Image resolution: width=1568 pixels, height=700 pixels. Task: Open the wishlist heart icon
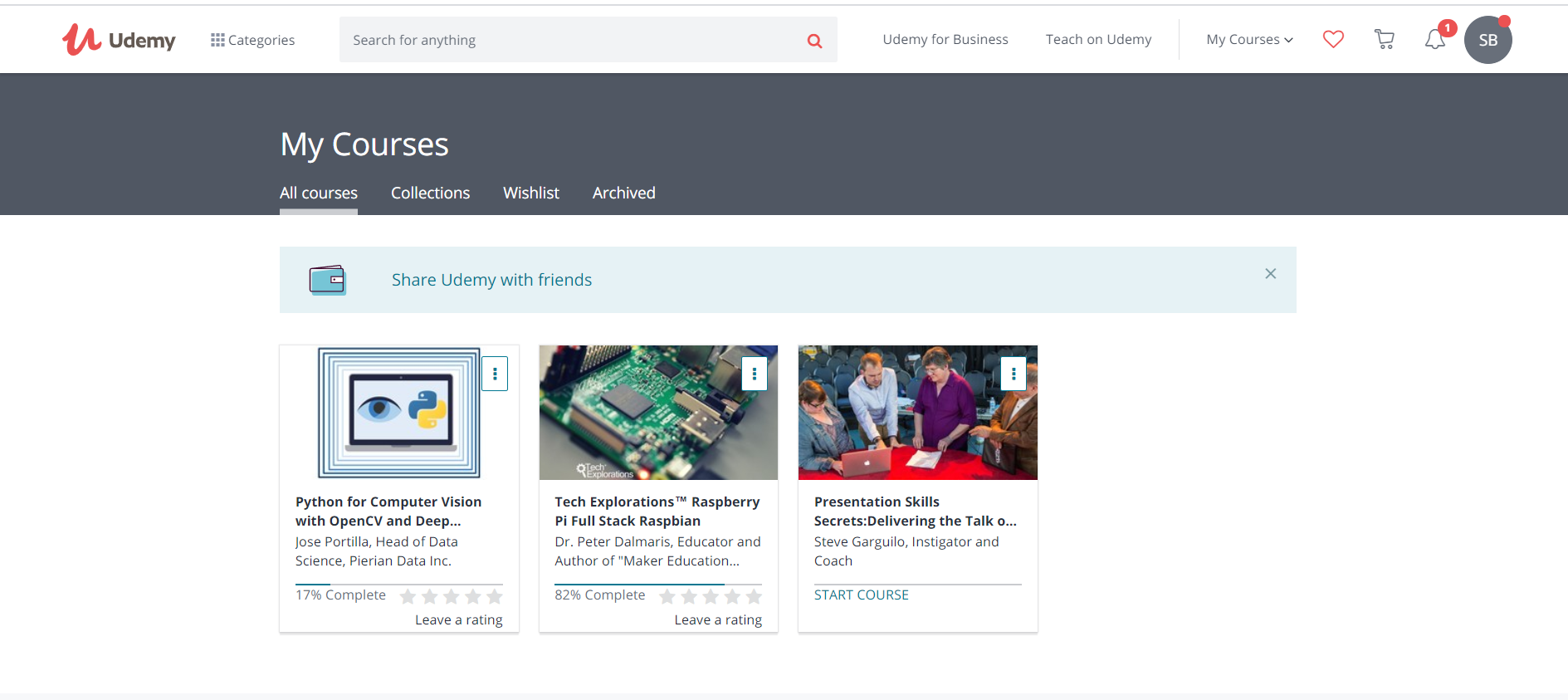[x=1333, y=39]
